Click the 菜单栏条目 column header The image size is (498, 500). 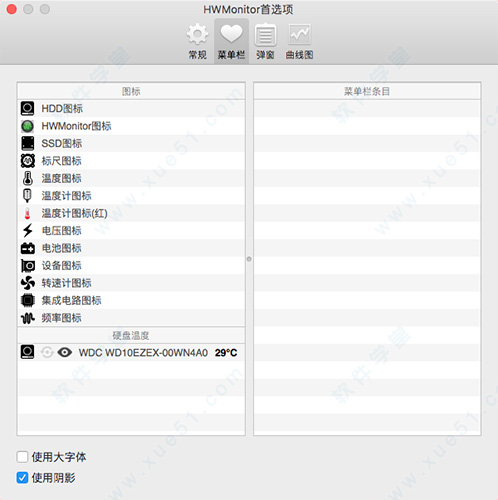pos(367,91)
